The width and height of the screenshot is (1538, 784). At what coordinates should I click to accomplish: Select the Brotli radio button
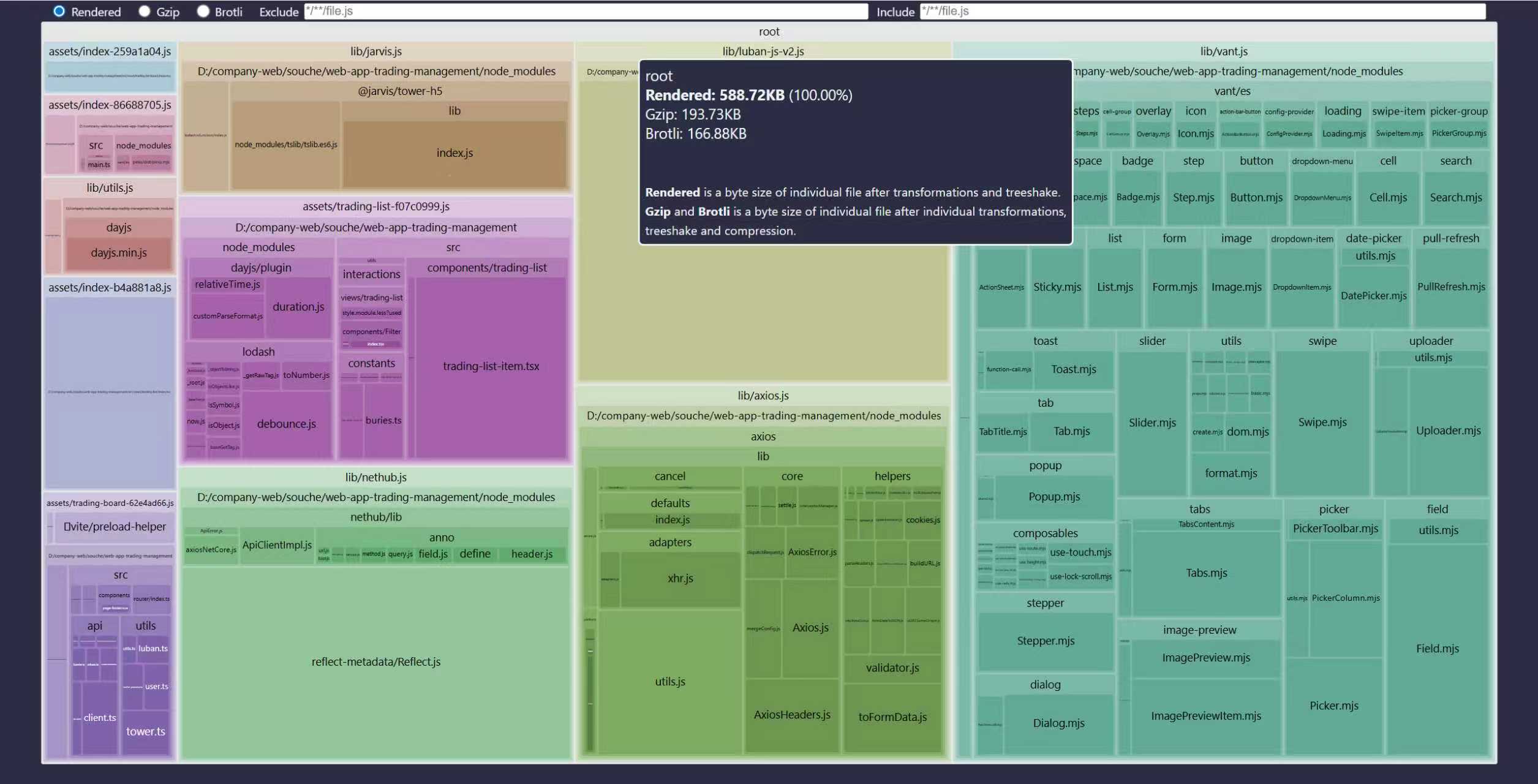coord(203,11)
